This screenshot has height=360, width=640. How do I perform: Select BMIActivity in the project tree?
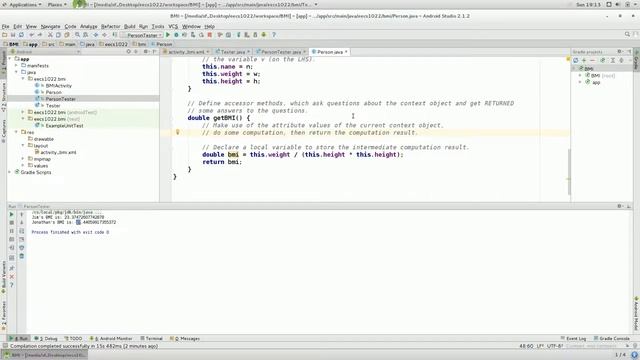point(58,86)
